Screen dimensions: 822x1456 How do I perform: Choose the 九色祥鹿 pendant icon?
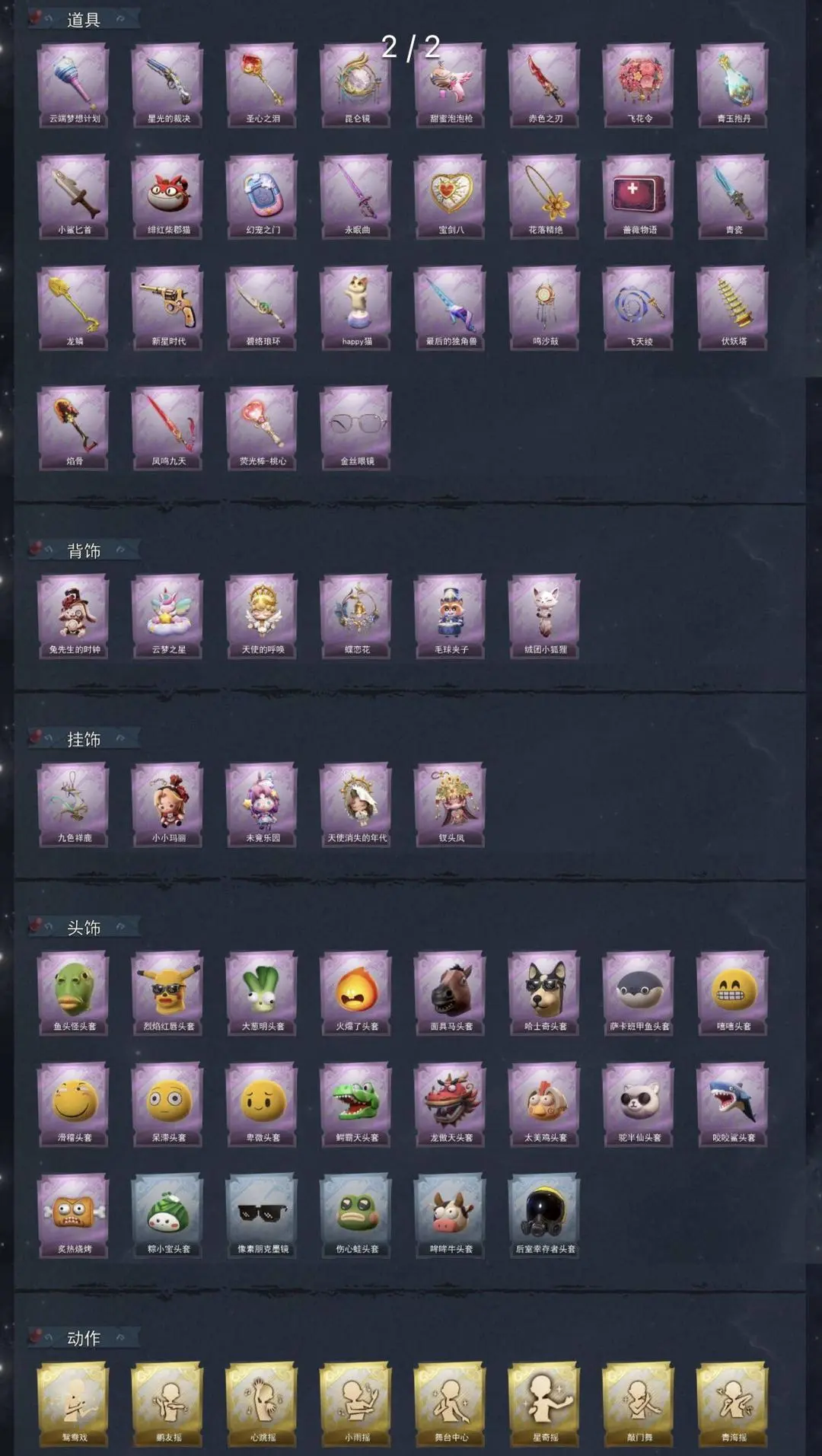coord(75,804)
